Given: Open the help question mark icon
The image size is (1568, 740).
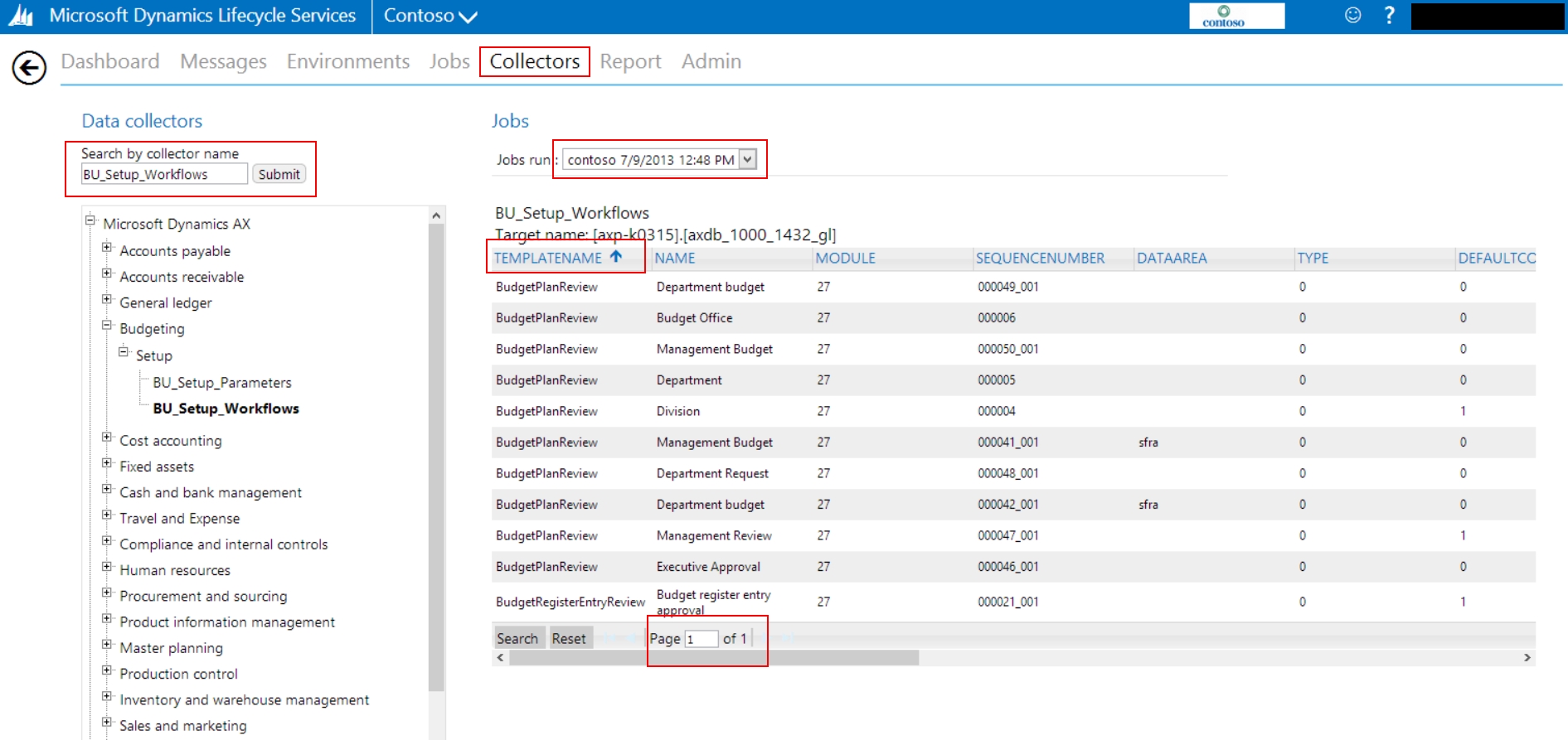Looking at the screenshot, I should pos(1389,16).
